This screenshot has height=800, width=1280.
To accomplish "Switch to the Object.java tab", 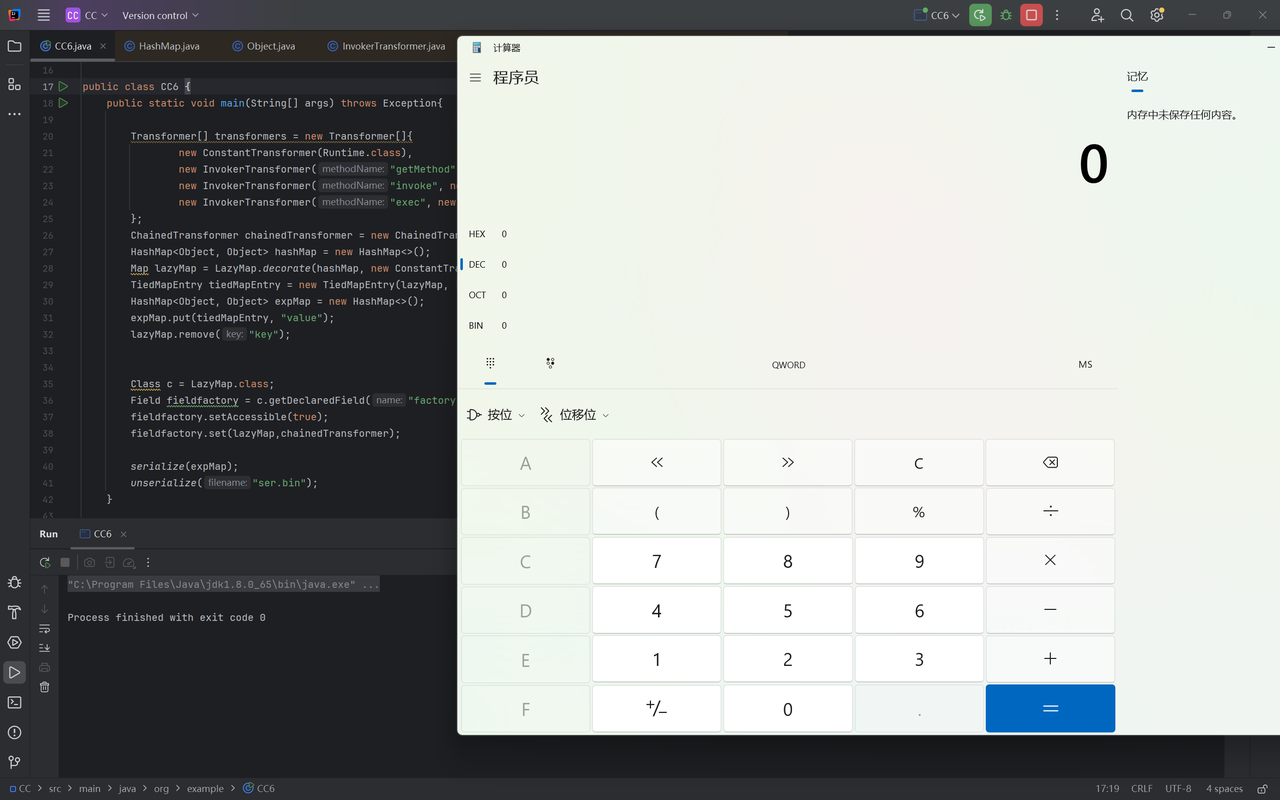I will 264,46.
